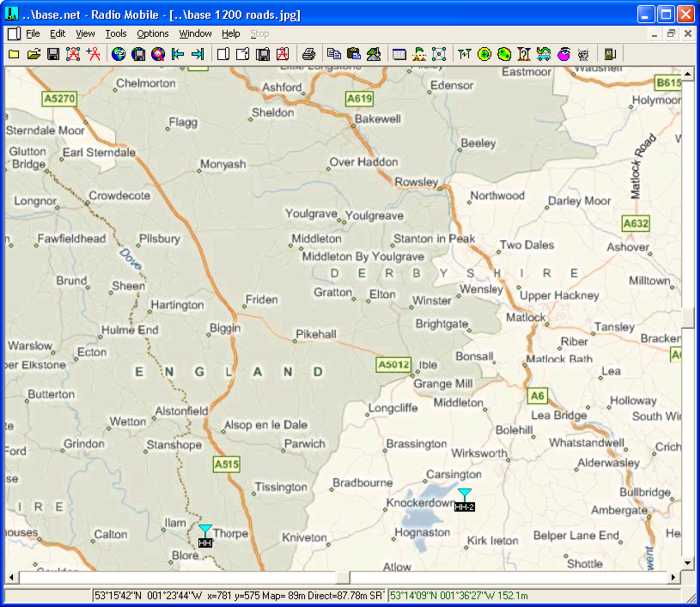Click the save map globe-disk icon
Image resolution: width=700 pixels, height=607 pixels.
138,54
